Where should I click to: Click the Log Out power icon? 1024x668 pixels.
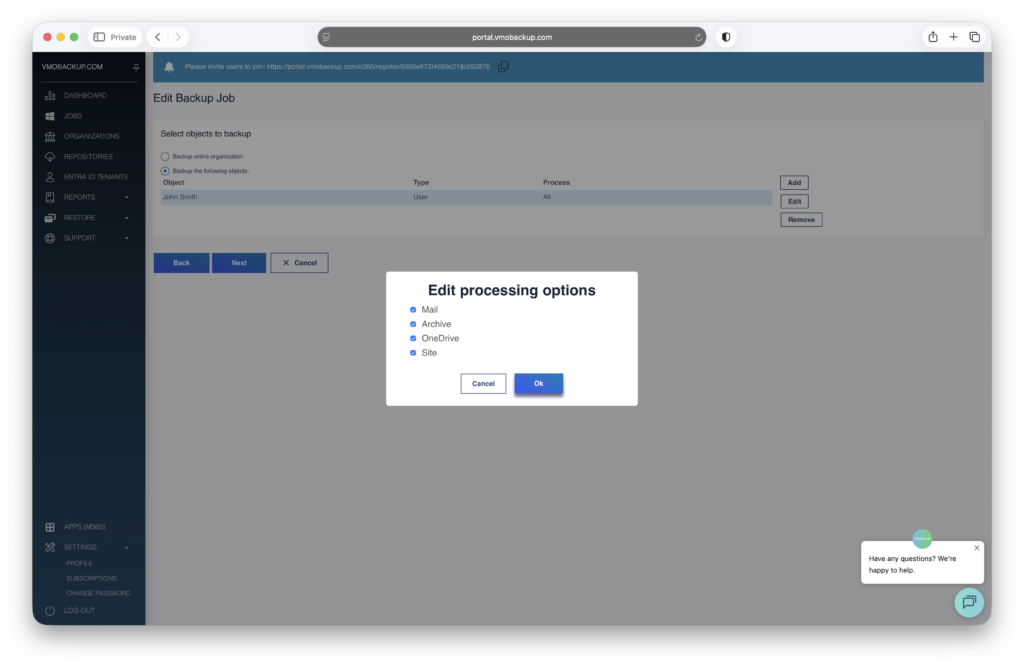(x=51, y=610)
